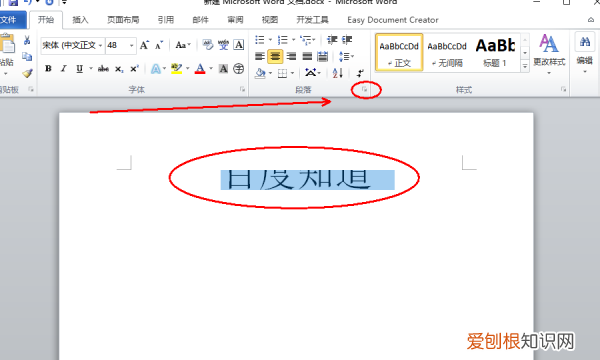Screen dimensions: 600x360
Task: Open multilevel list tool
Action: (305, 39)
